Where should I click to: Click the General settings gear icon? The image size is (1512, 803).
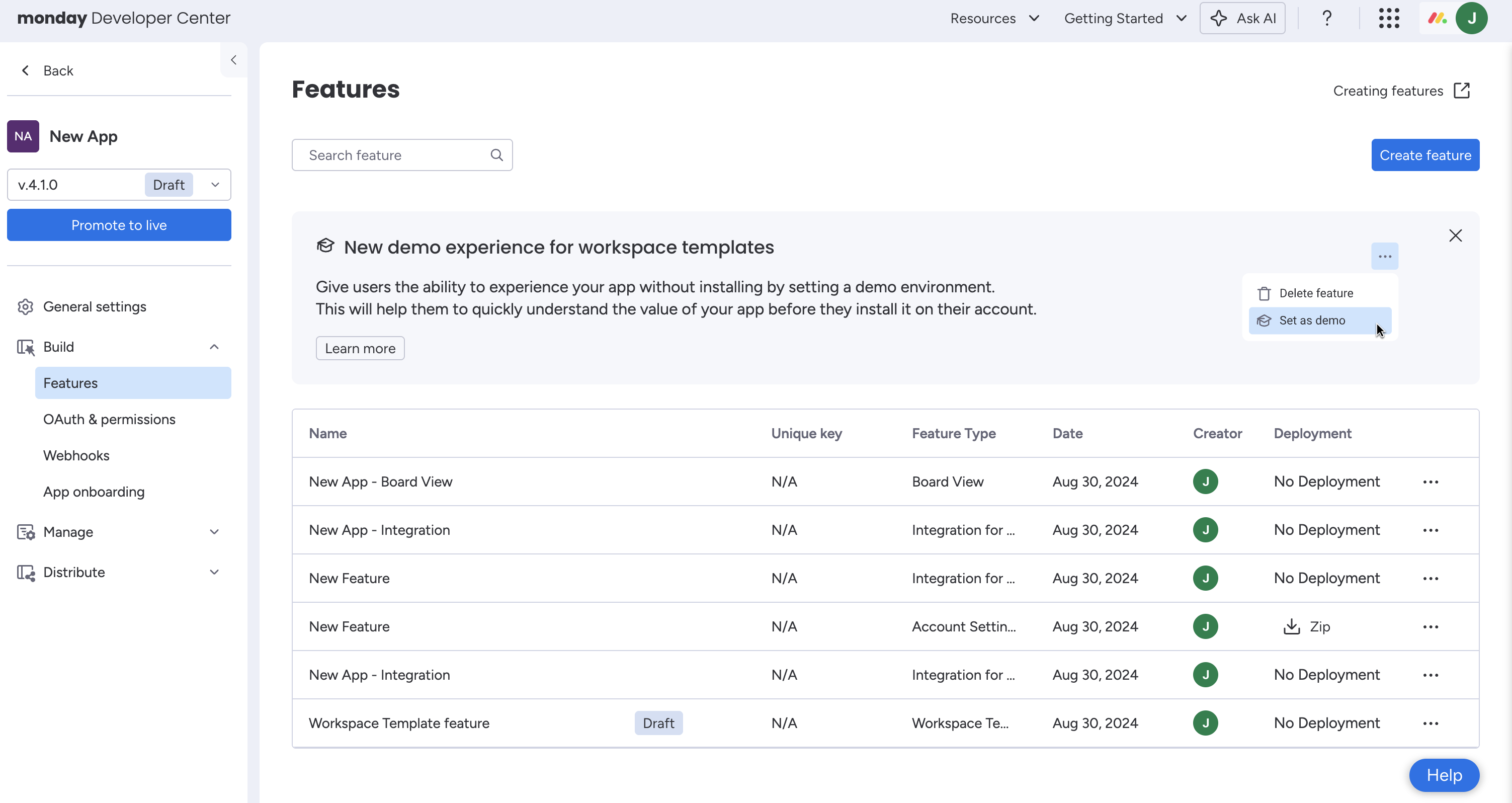tap(25, 306)
